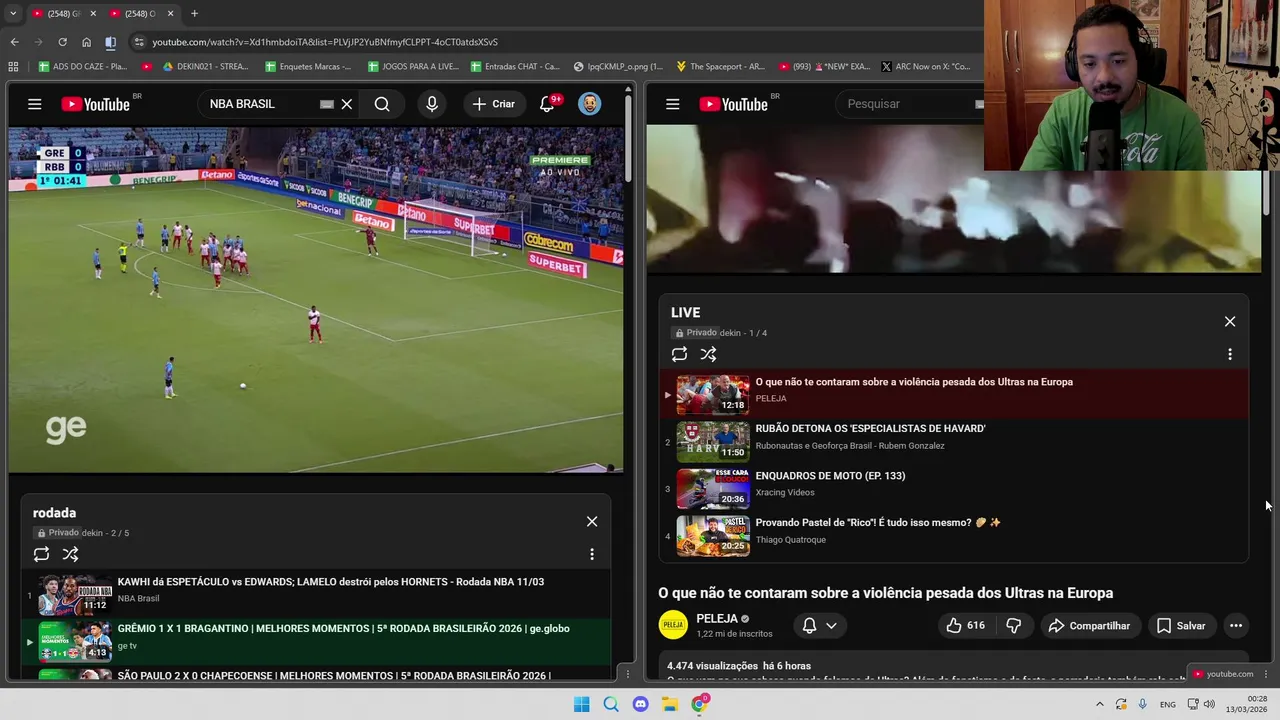This screenshot has height=720, width=1280.
Task: Open File Explorer from the taskbar
Action: [669, 704]
